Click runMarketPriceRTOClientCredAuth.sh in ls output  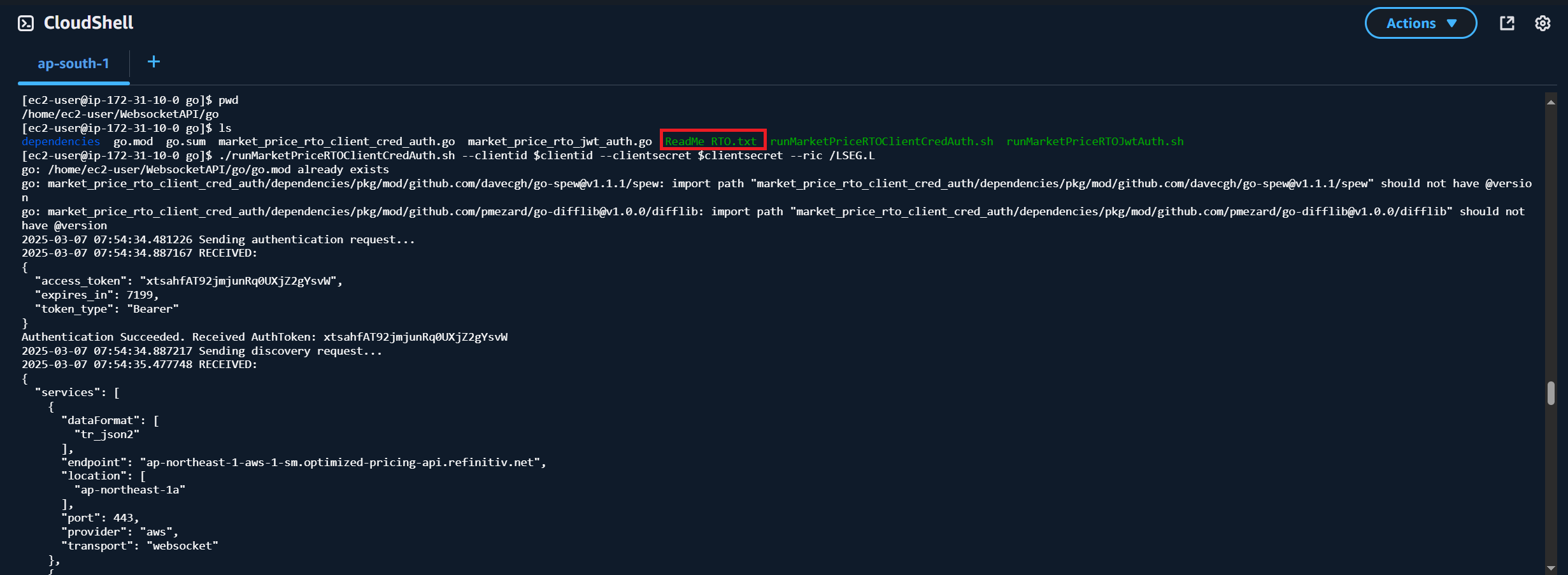(x=881, y=141)
